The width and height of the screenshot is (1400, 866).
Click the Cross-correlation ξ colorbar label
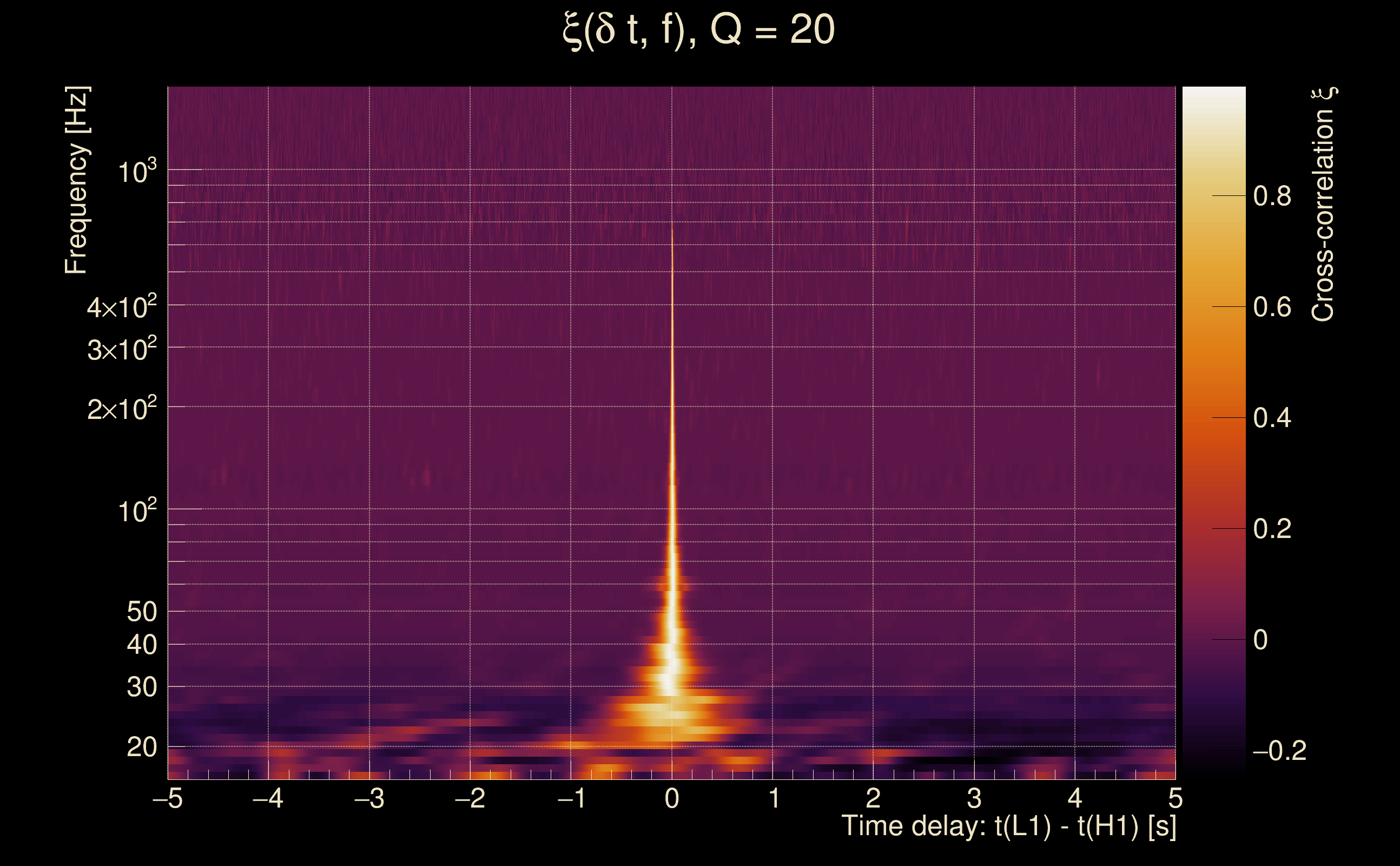pyautogui.click(x=1323, y=204)
